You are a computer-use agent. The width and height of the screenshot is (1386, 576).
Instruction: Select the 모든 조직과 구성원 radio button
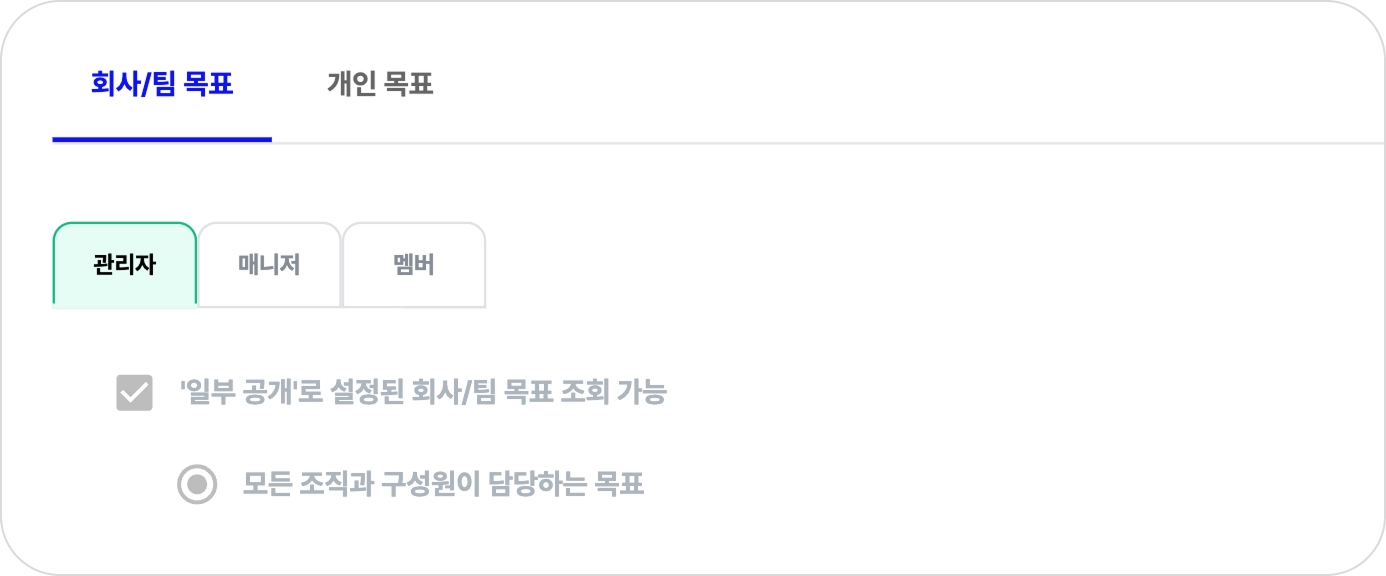[197, 485]
